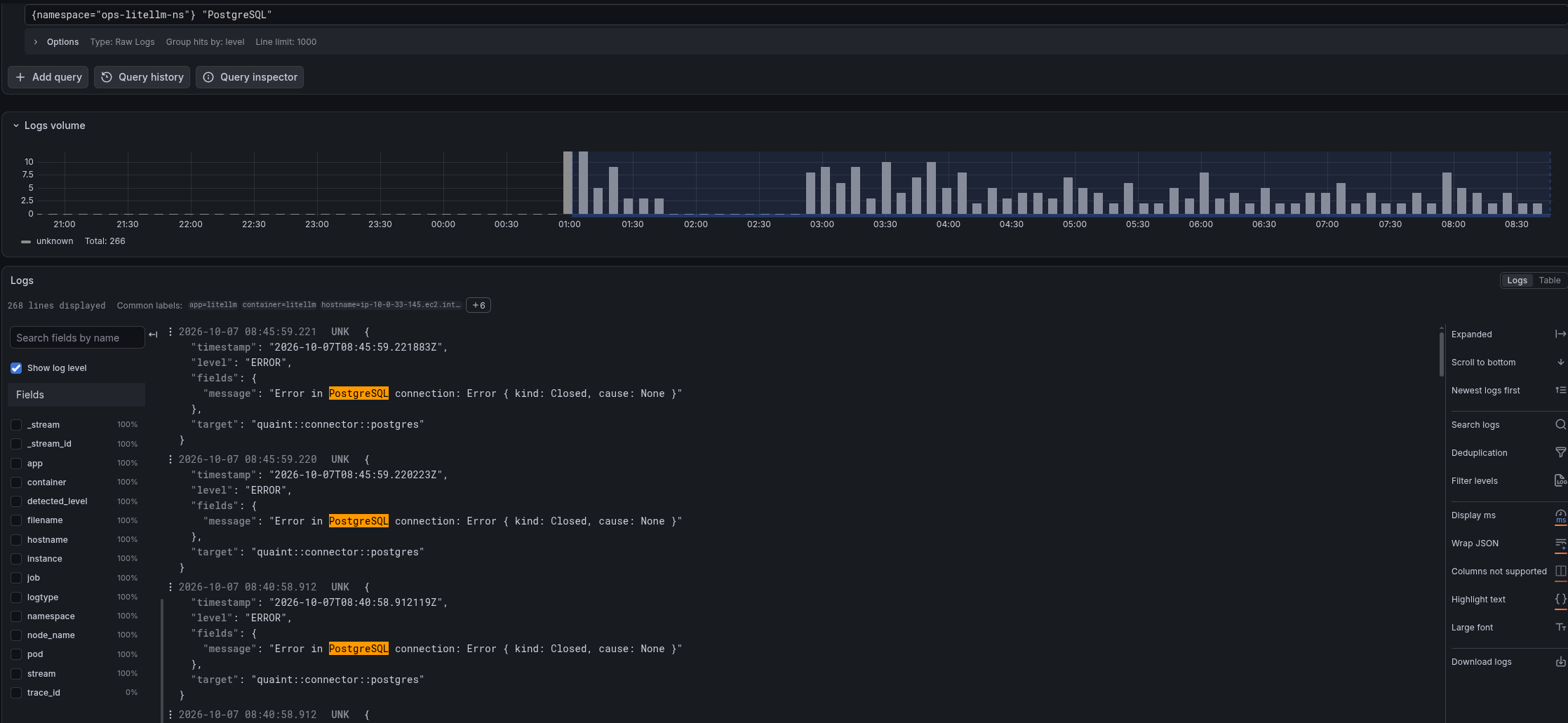
Task: Uncheck Show log level checkbox
Action: tap(16, 368)
